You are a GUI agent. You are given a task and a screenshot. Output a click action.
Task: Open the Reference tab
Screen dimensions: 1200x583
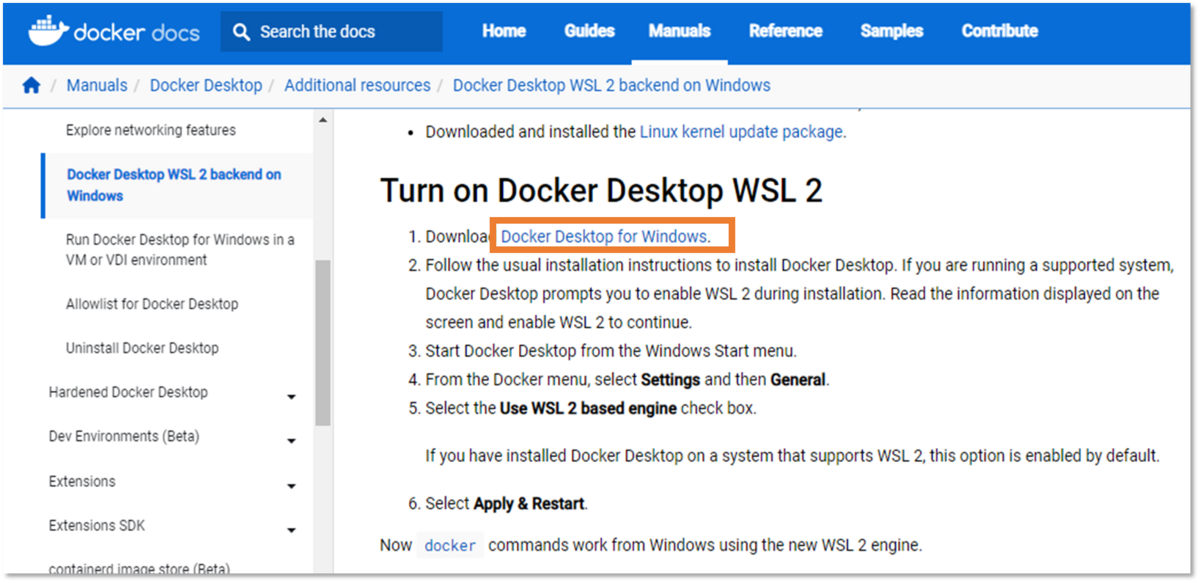(786, 31)
